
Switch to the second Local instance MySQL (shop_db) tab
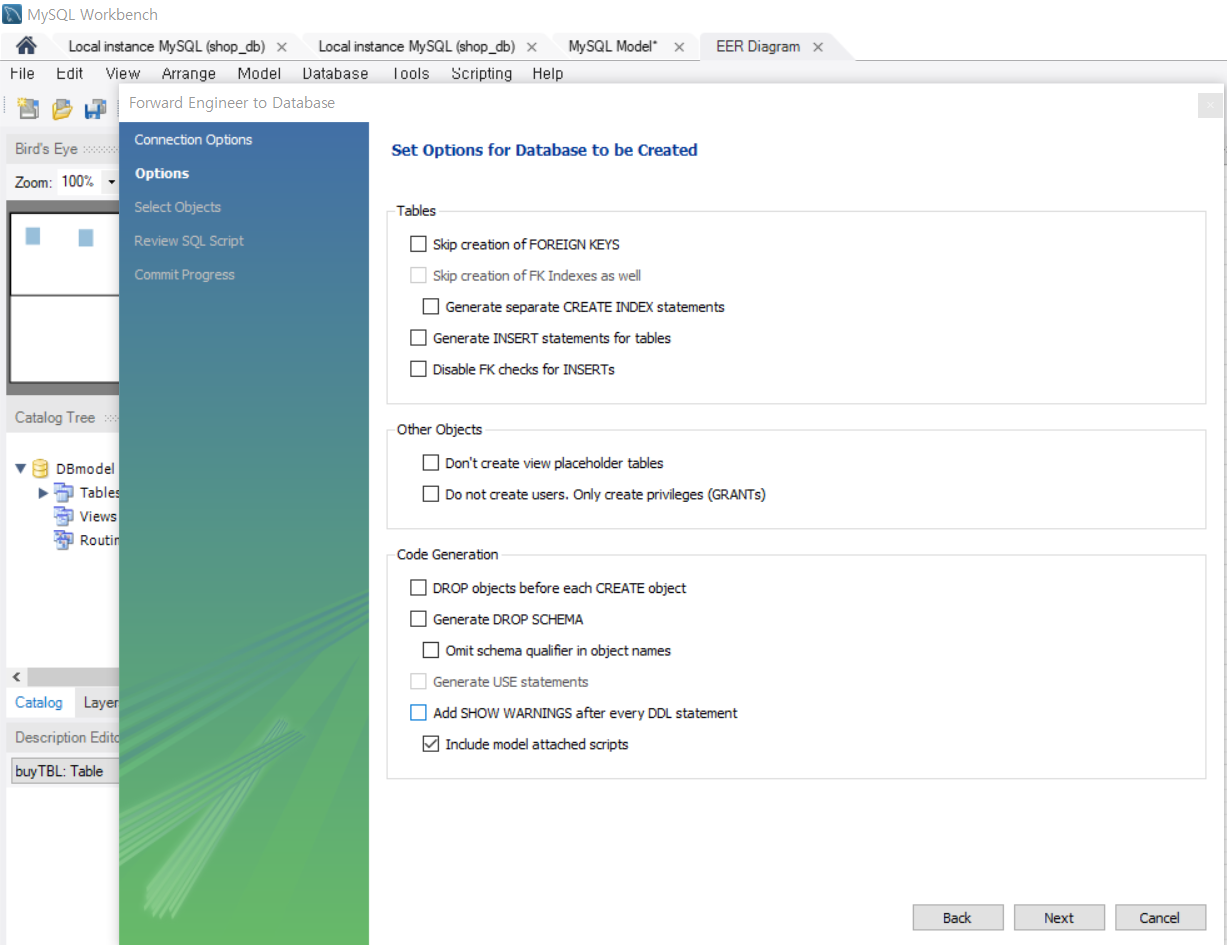pyautogui.click(x=416, y=47)
